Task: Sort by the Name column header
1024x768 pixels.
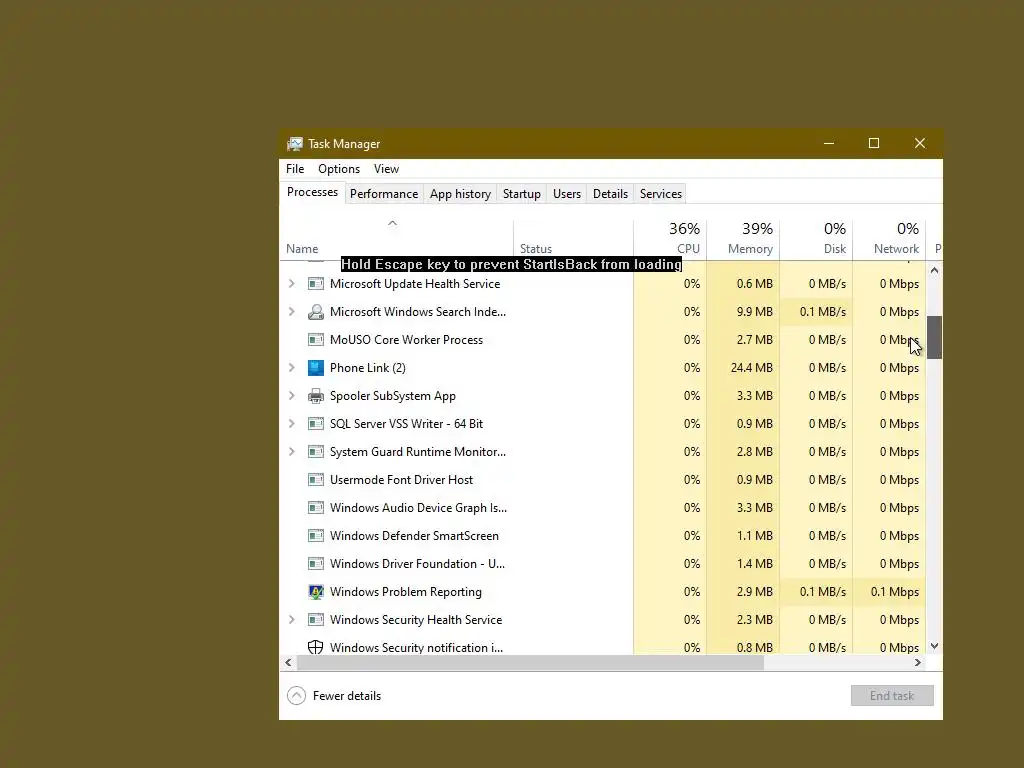Action: (x=396, y=239)
